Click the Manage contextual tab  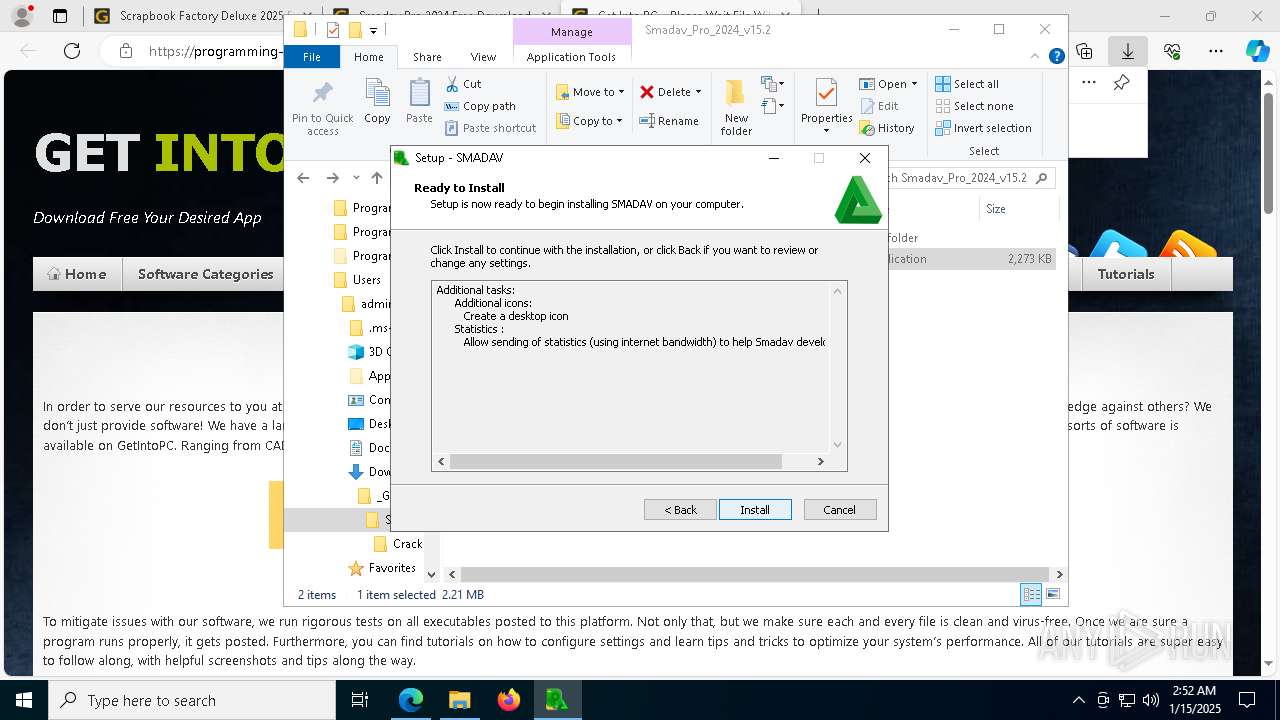pyautogui.click(x=571, y=32)
